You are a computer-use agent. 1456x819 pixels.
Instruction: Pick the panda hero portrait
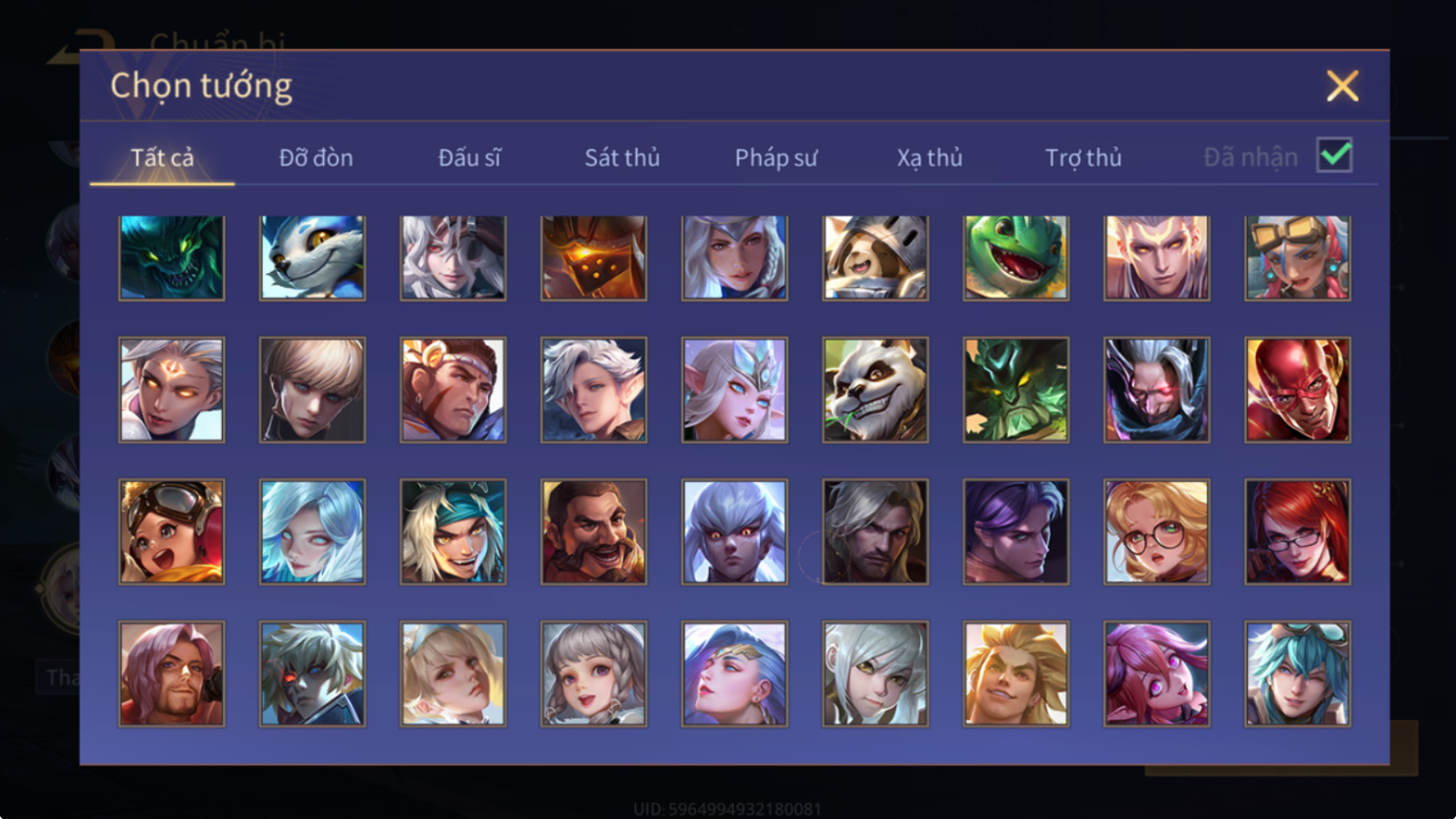tap(875, 390)
